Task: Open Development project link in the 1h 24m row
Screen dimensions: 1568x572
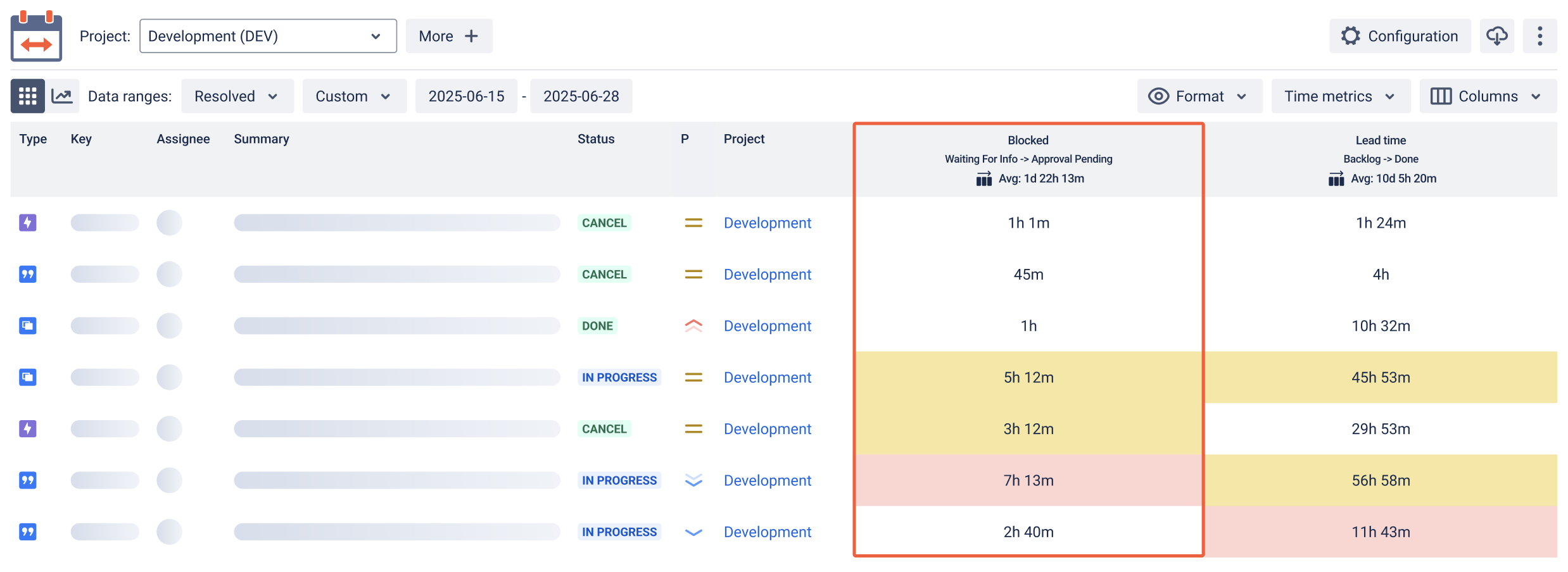Action: coord(767,223)
